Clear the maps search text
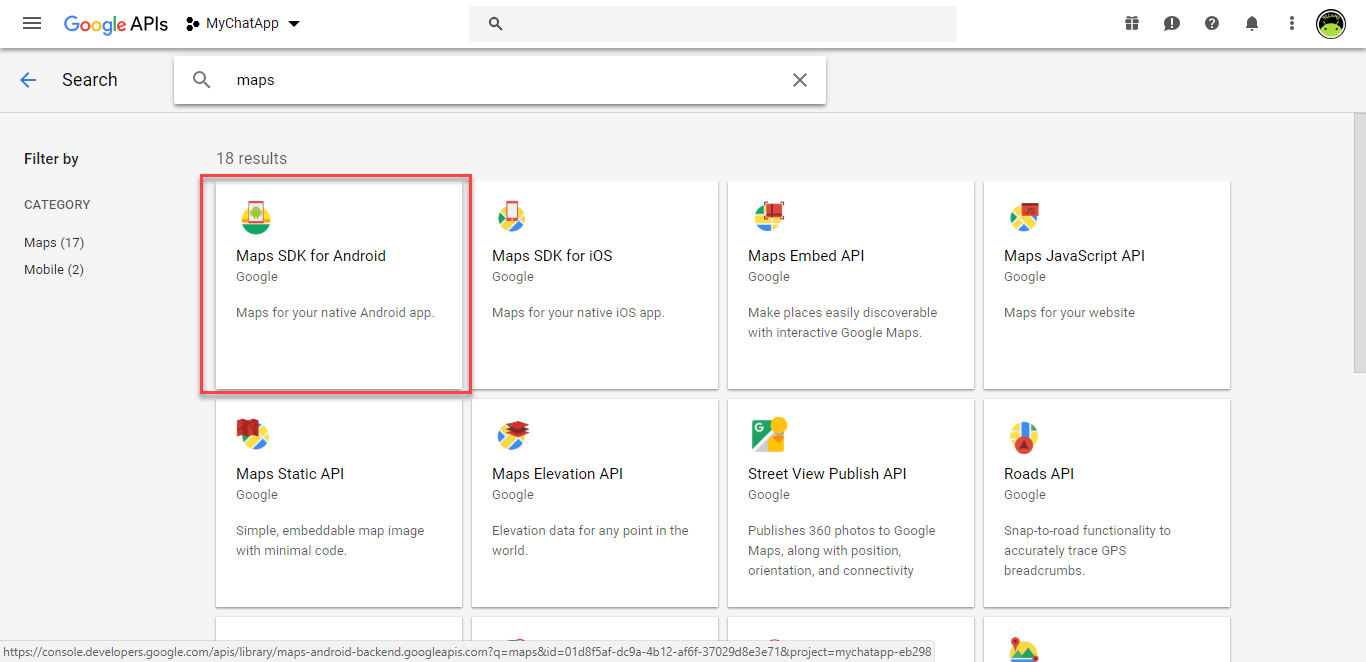 [x=799, y=80]
